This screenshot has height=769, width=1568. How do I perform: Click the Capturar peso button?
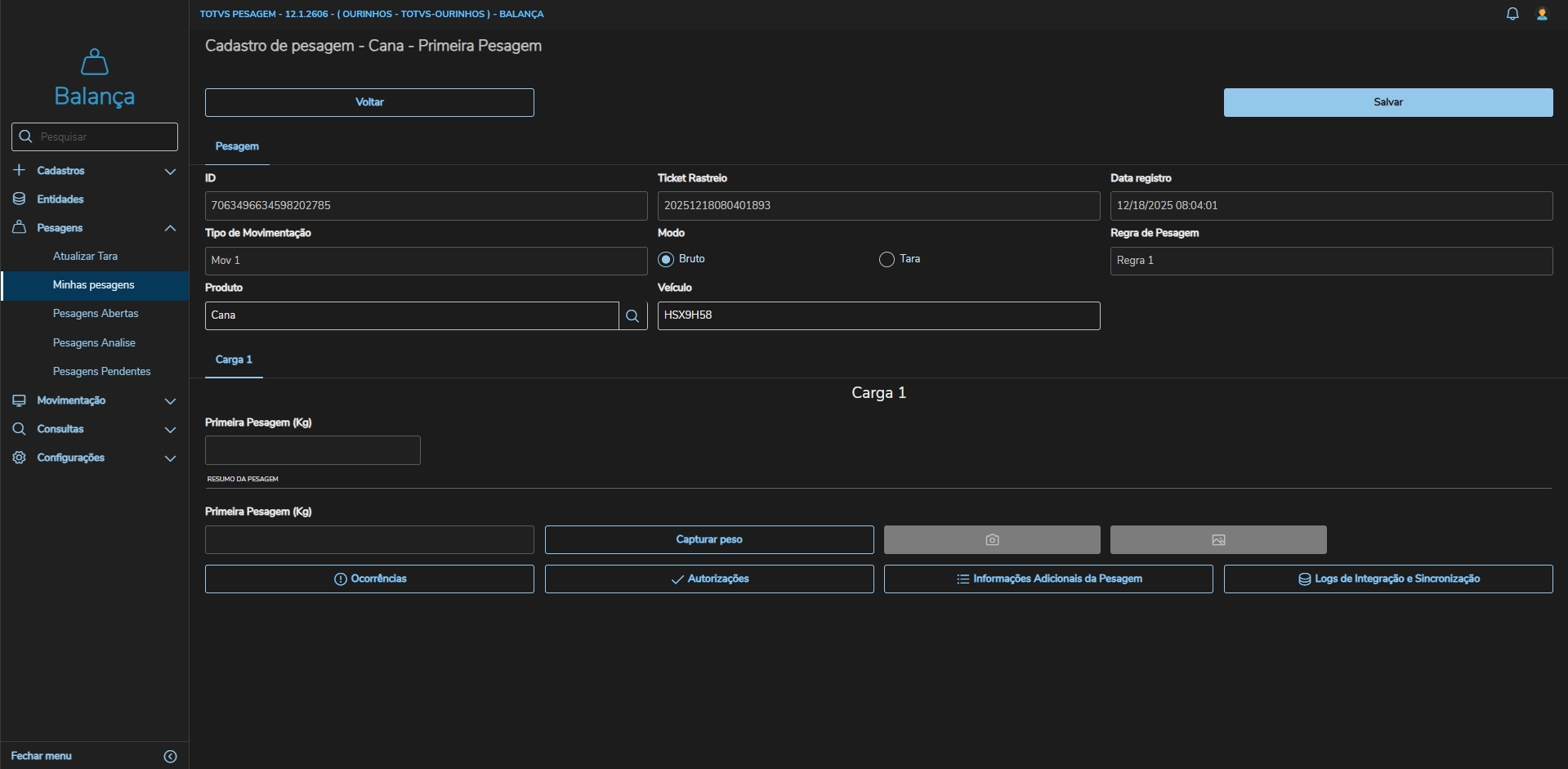coord(709,539)
